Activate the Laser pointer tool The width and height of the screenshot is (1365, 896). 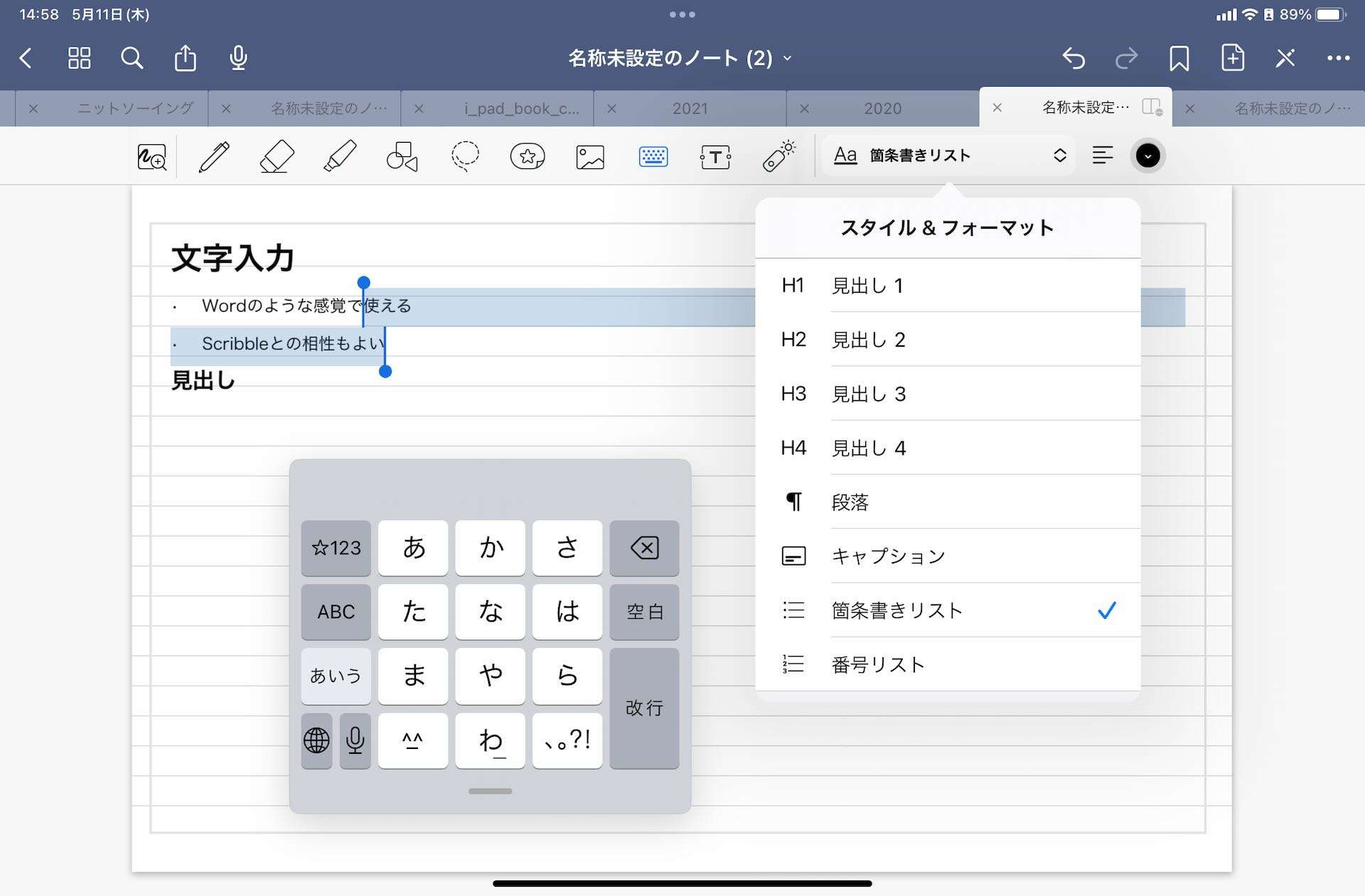(778, 156)
